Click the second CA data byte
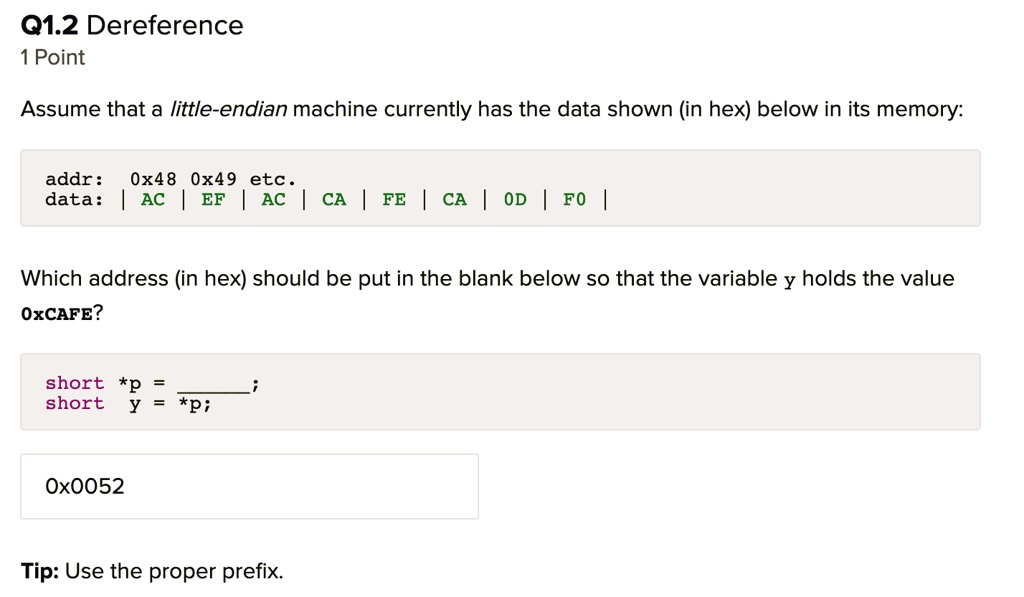 [455, 199]
